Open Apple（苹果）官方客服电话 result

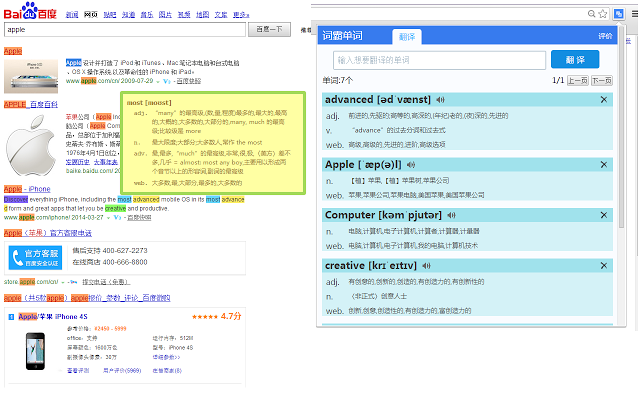pos(48,233)
